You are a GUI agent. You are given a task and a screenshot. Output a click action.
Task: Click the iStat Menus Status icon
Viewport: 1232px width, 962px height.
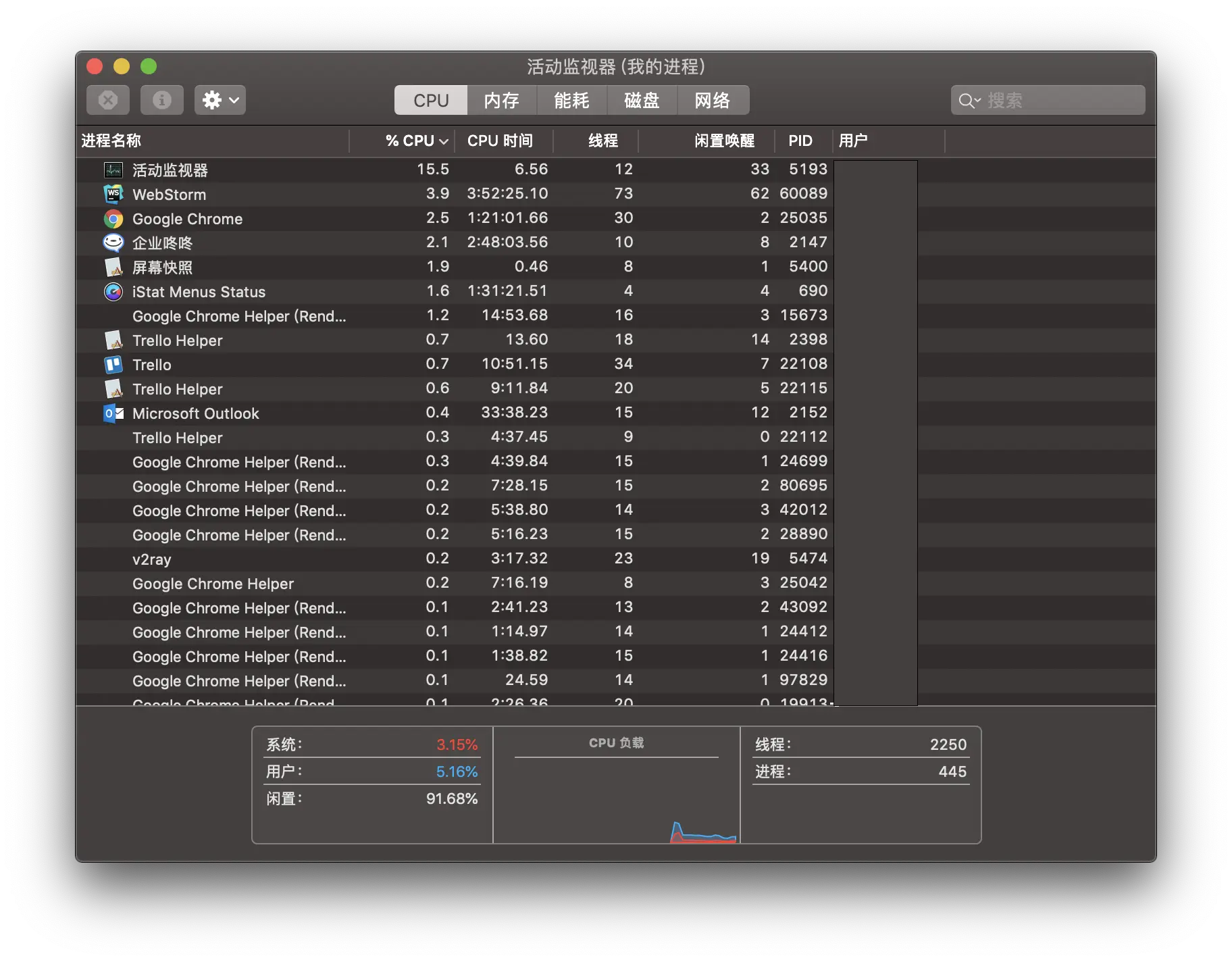pyautogui.click(x=113, y=291)
